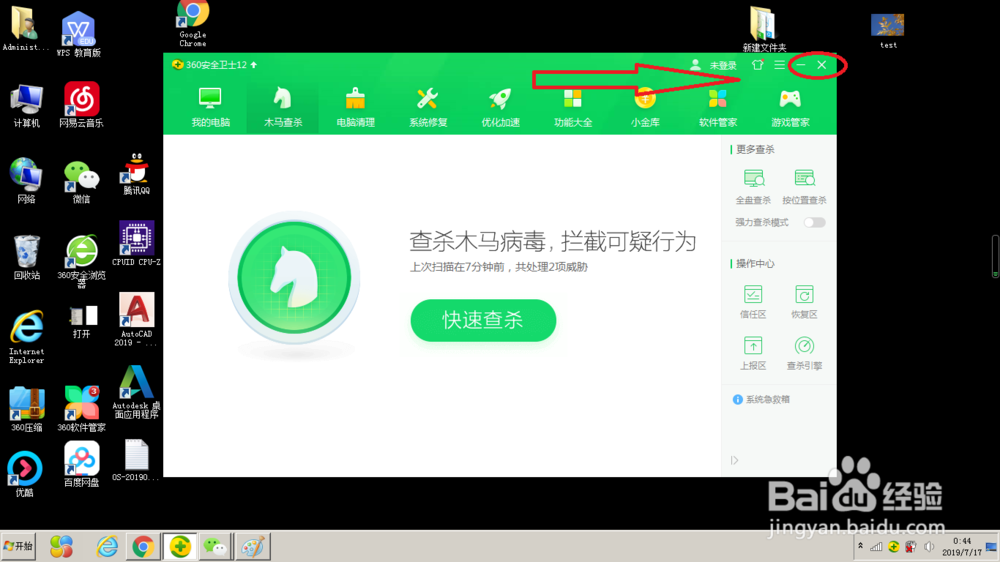Open the 系统急救箱 link
The image size is (1000, 562).
pos(761,399)
